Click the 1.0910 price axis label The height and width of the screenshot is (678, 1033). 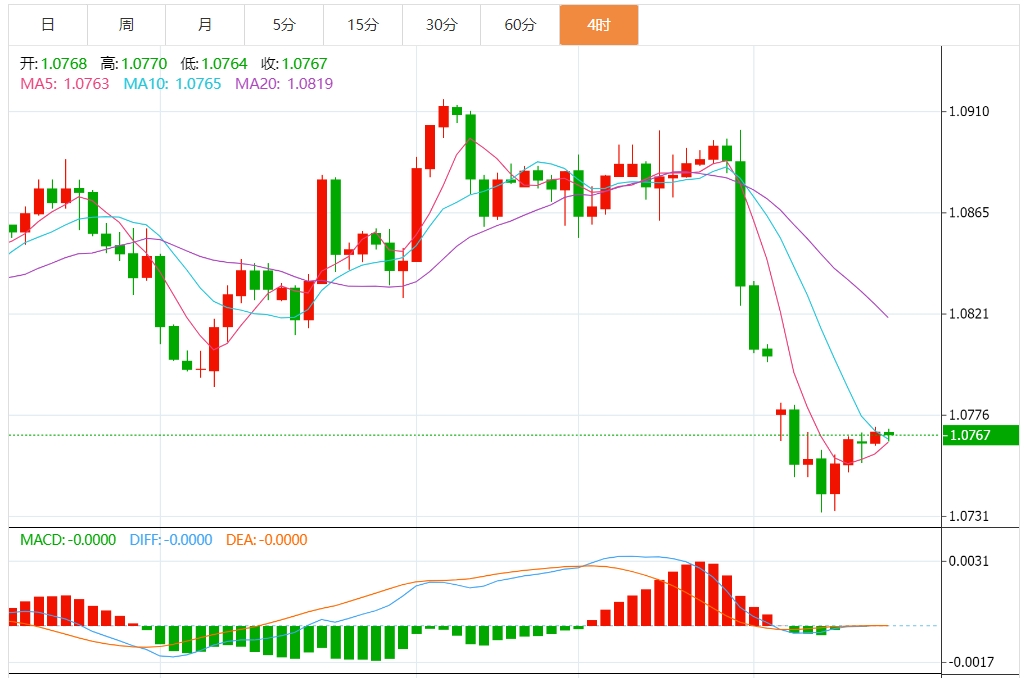[969, 111]
